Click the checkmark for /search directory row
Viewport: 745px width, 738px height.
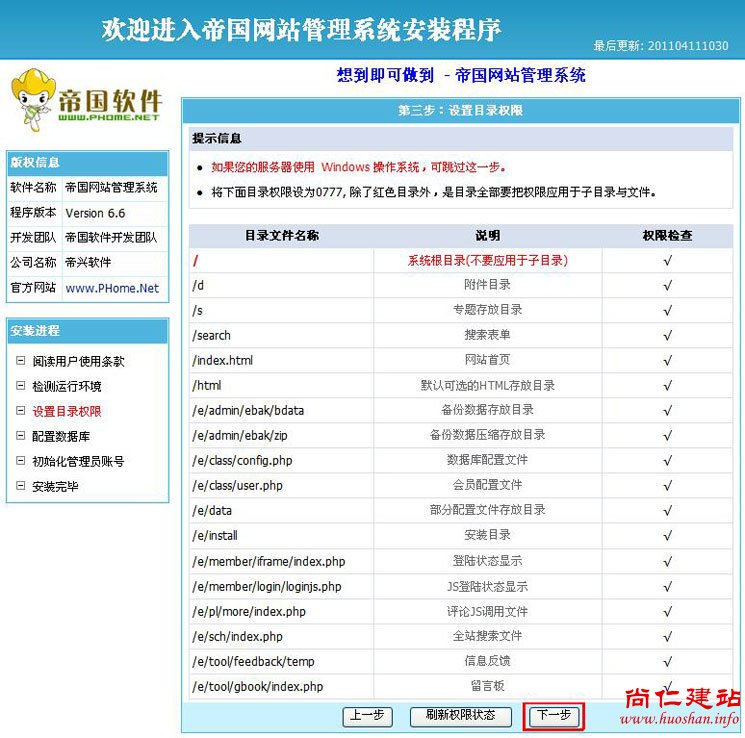667,335
